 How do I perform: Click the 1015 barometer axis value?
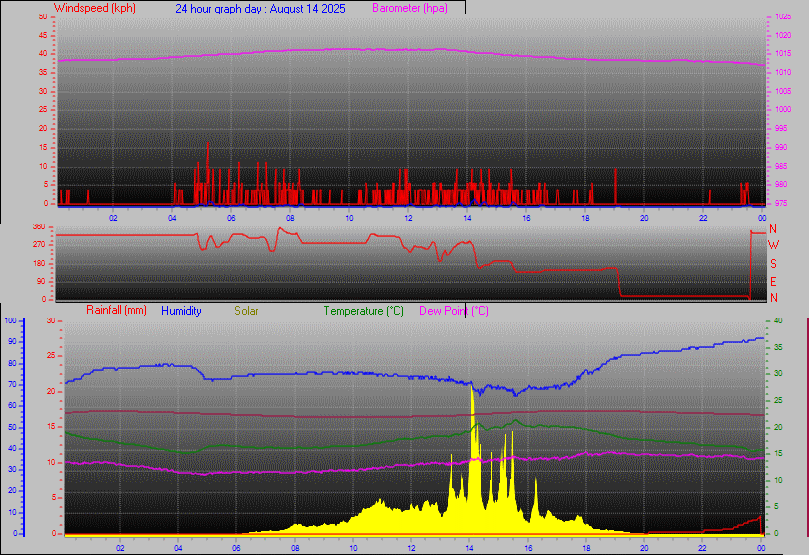click(783, 54)
